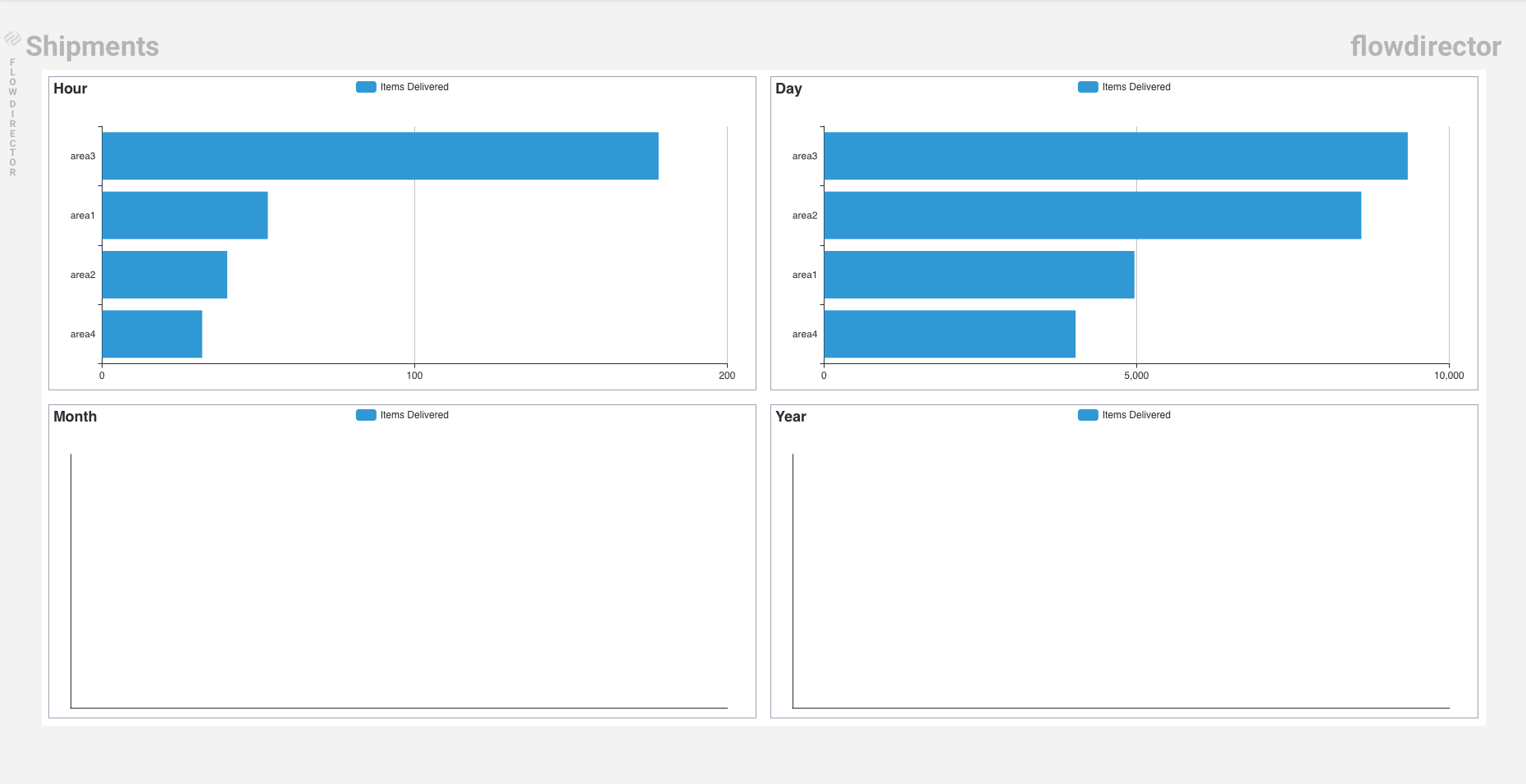This screenshot has height=784, width=1526.
Task: Select the area3 bar in Hour chart
Action: pos(380,156)
